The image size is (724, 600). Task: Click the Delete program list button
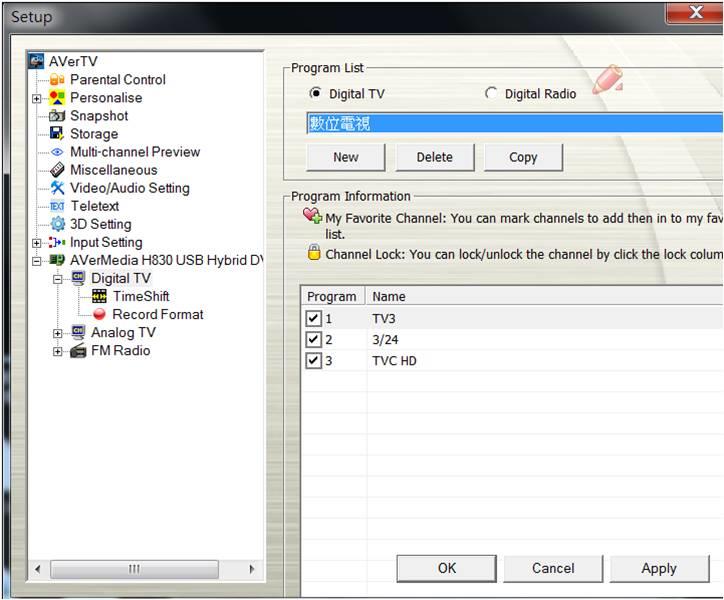434,157
